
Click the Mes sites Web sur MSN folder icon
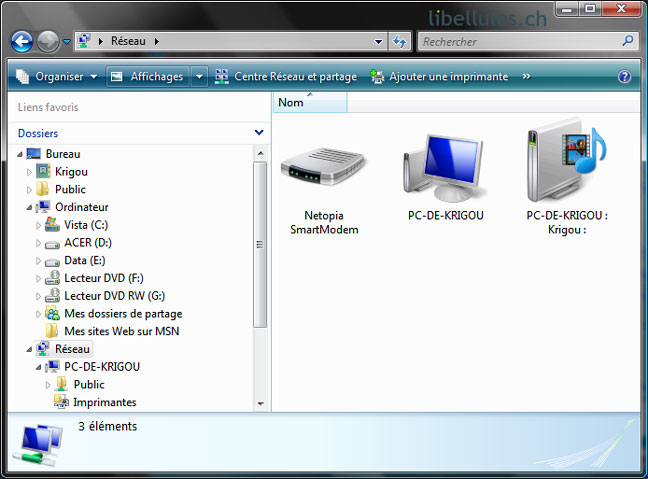coord(52,331)
